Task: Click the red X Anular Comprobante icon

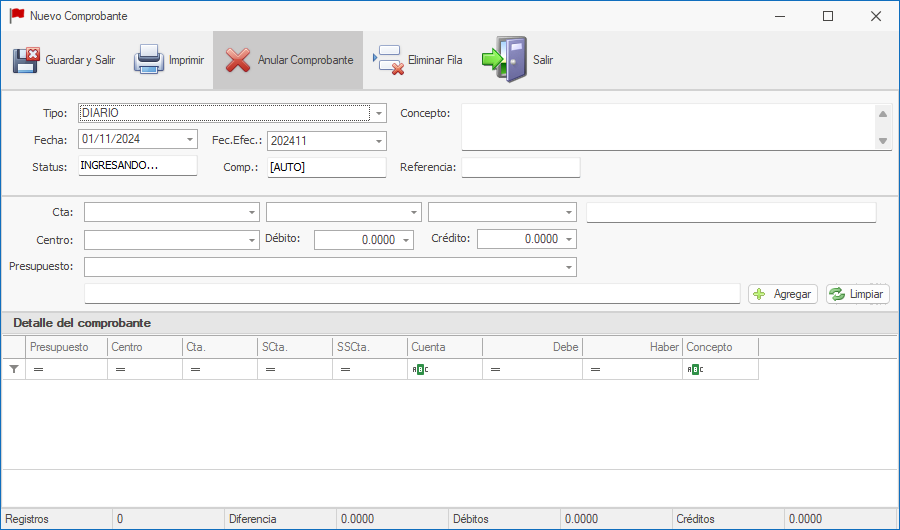Action: [x=238, y=60]
